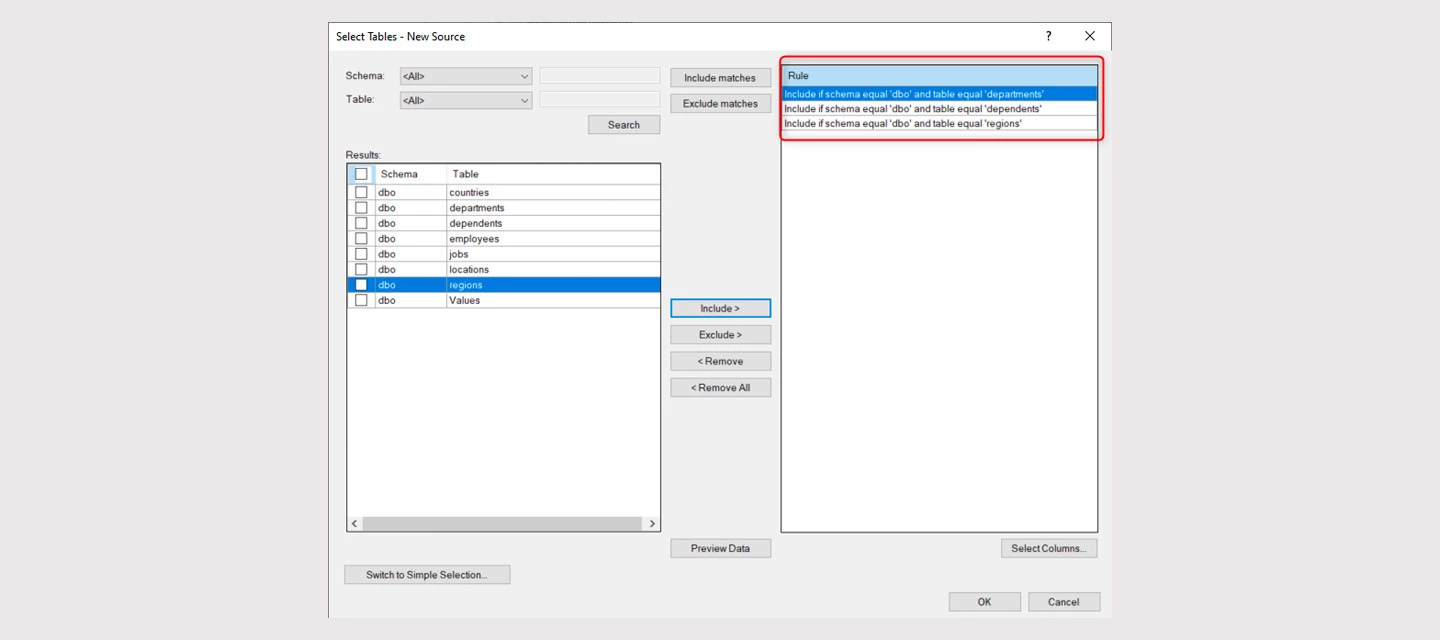Click Select Columns... button

1049,548
